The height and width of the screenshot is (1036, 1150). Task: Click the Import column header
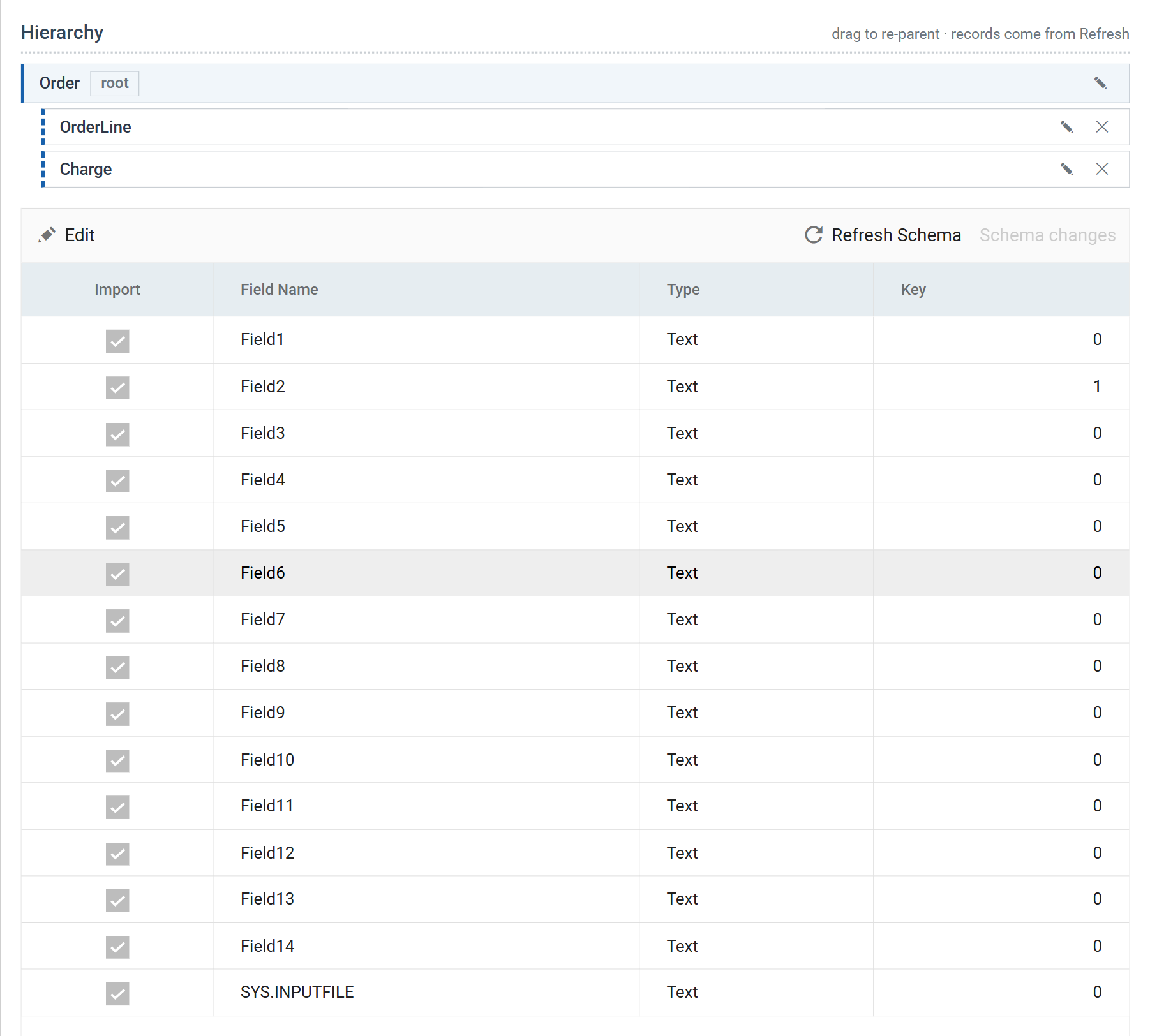click(117, 290)
